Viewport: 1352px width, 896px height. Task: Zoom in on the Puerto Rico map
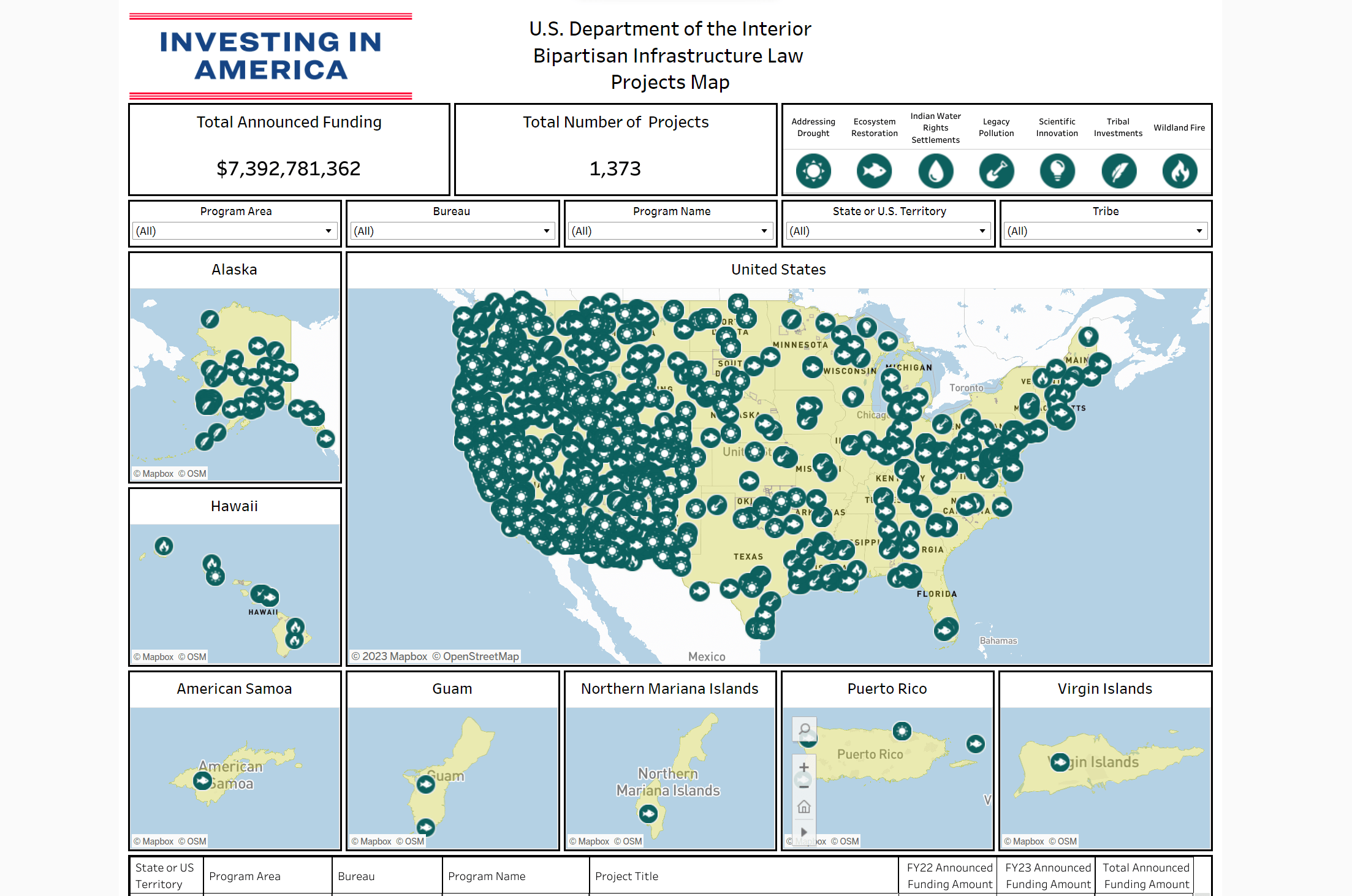[x=804, y=767]
